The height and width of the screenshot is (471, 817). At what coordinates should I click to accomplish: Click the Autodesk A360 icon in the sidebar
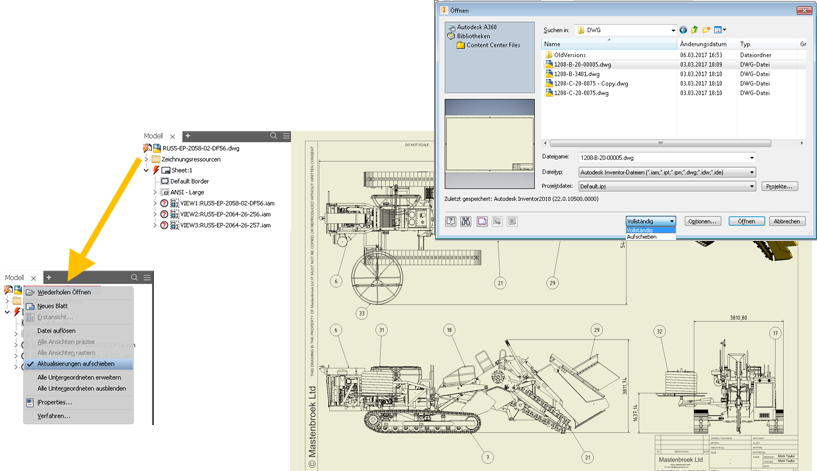(451, 27)
